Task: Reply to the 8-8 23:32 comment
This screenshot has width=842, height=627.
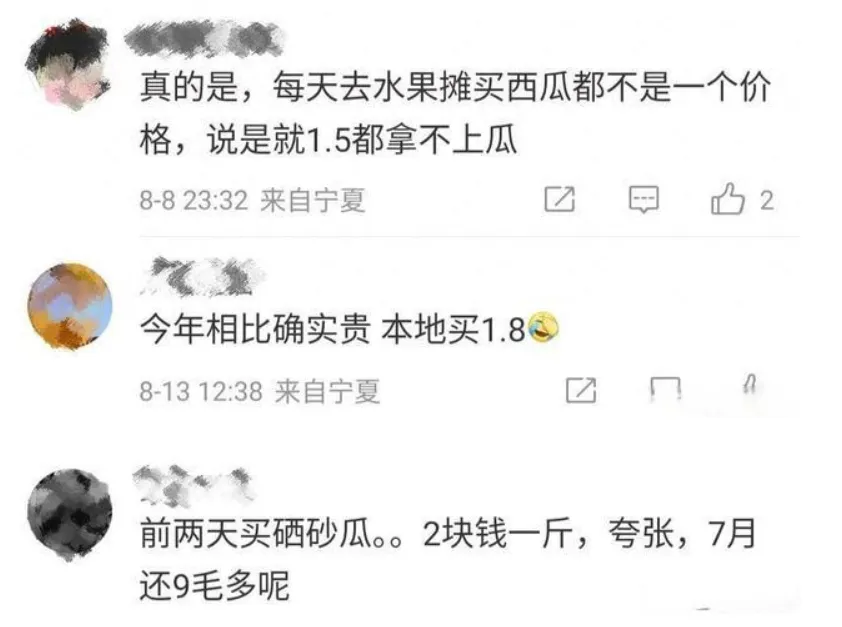Action: pos(644,200)
